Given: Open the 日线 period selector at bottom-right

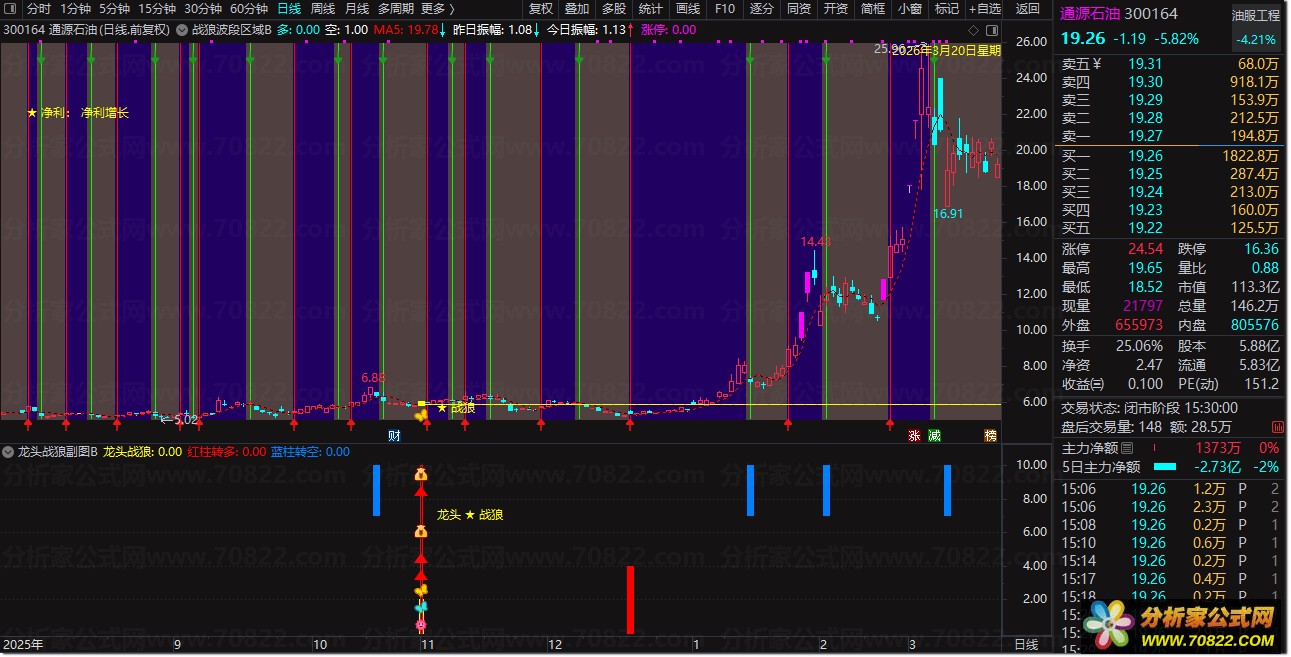Looking at the screenshot, I should coord(1026,645).
